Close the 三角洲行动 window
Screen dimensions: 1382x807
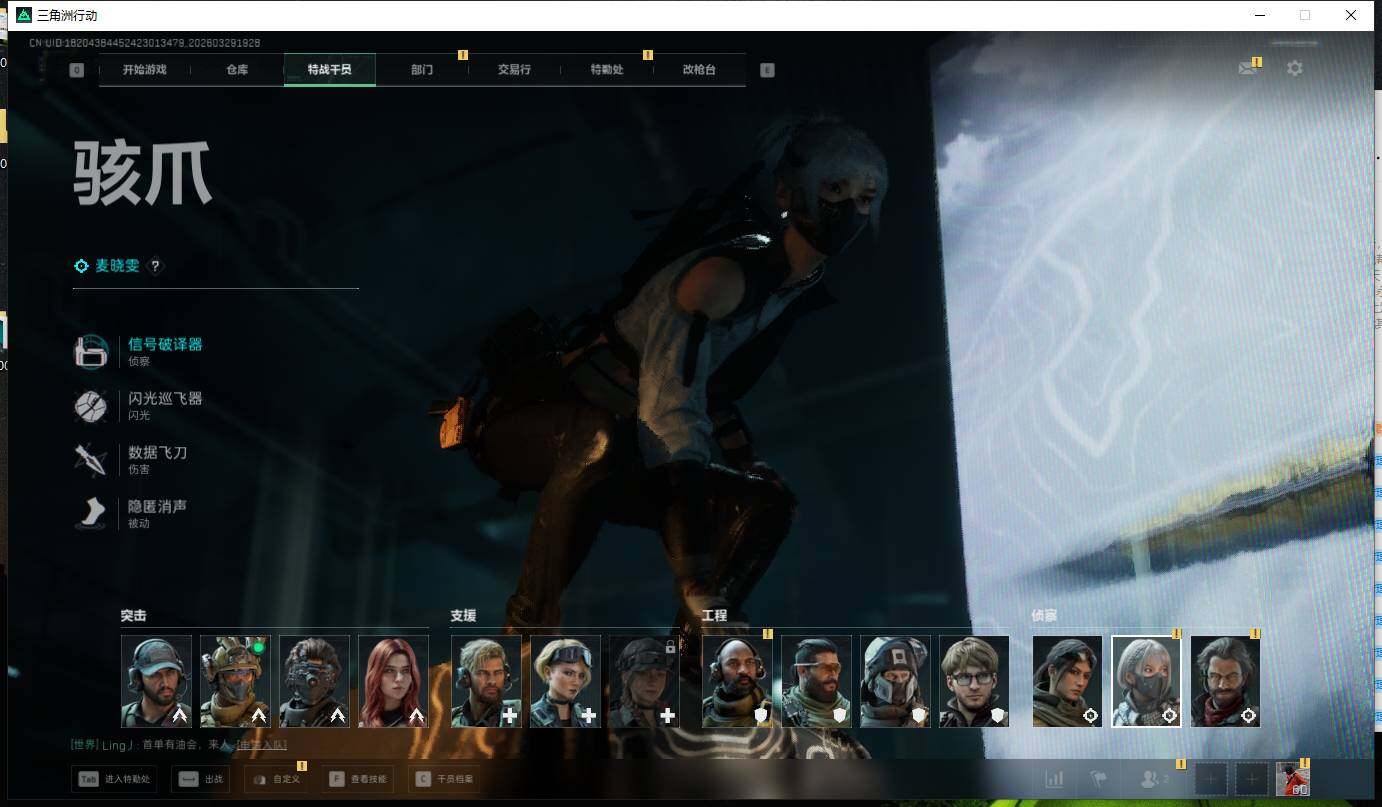coord(1351,15)
